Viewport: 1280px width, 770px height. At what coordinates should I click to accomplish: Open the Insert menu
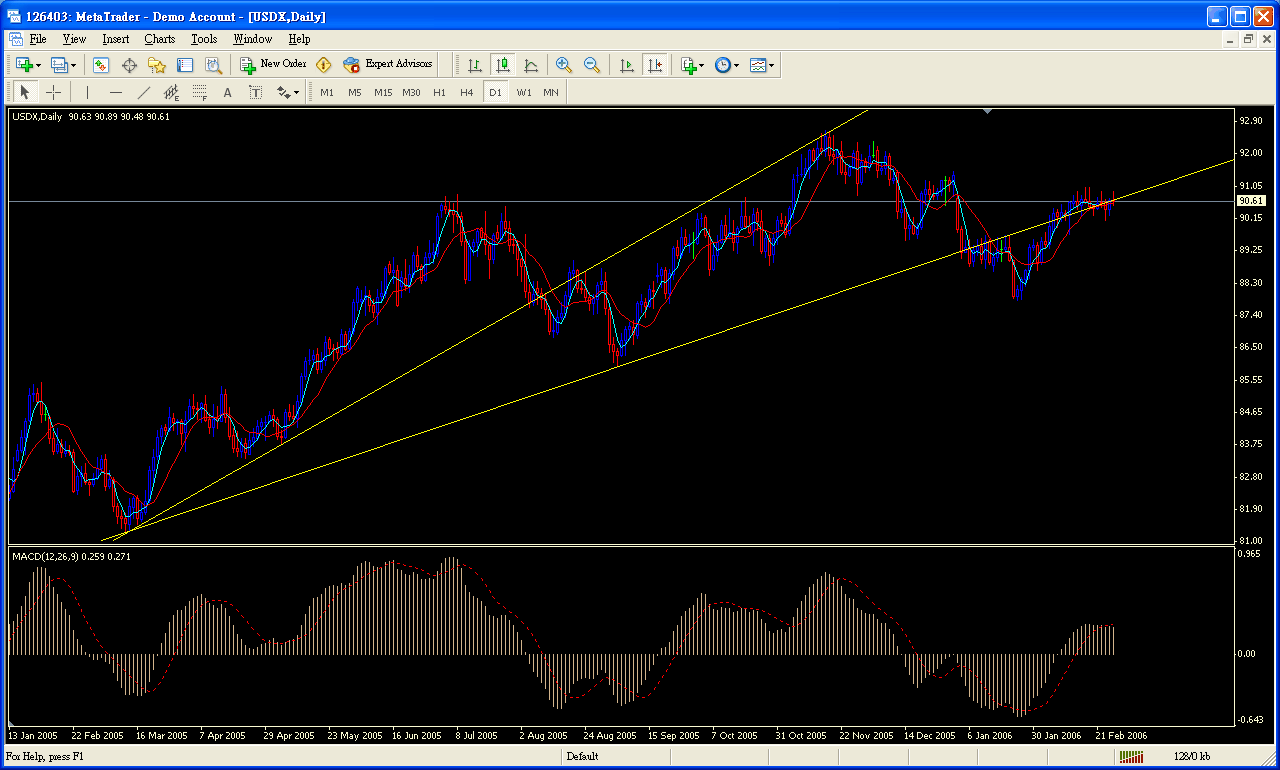[x=115, y=39]
